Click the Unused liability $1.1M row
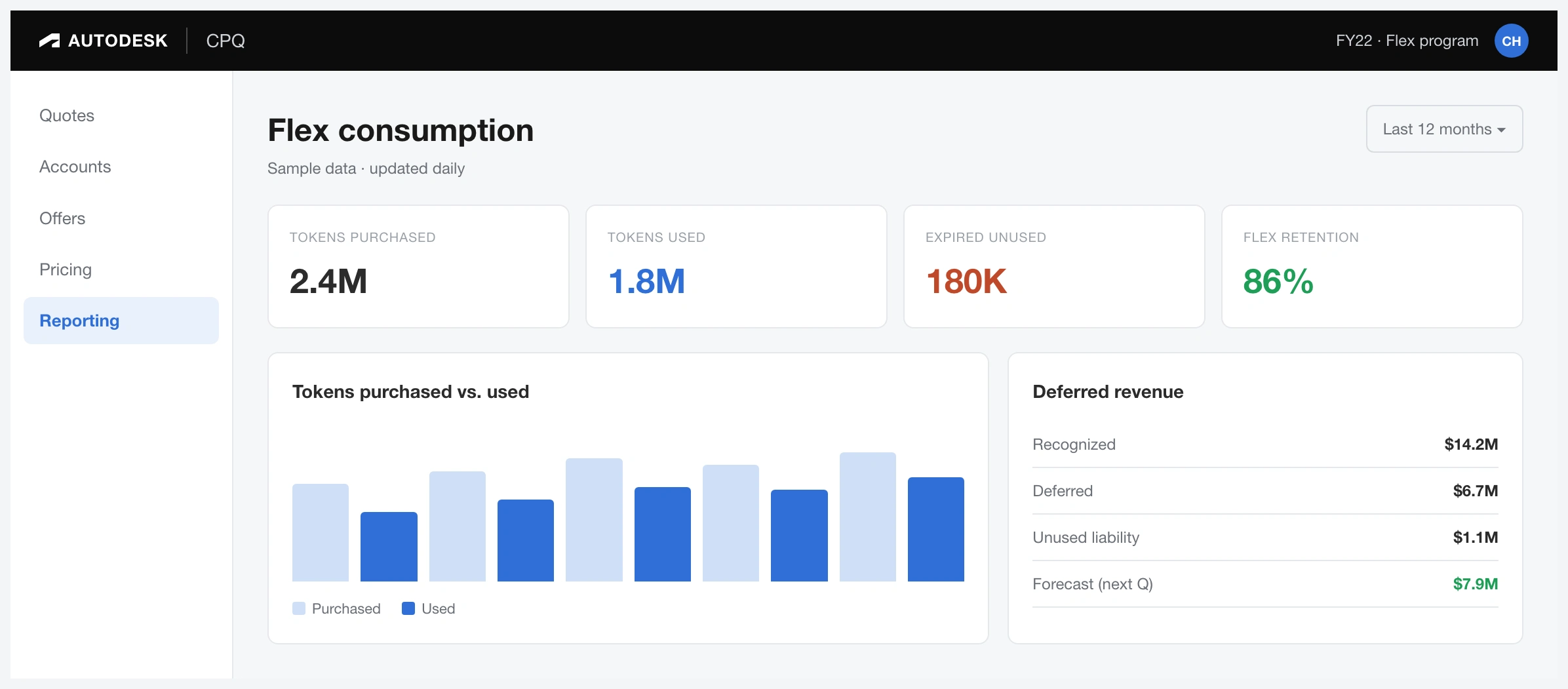This screenshot has height=689, width=1568. (x=1265, y=538)
